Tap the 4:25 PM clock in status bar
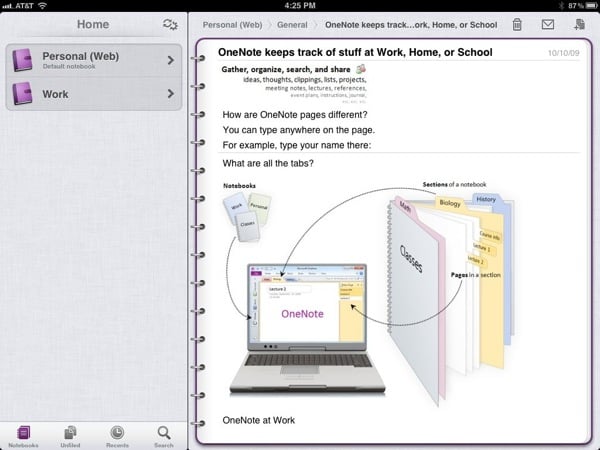The width and height of the screenshot is (600, 450). [x=300, y=5]
